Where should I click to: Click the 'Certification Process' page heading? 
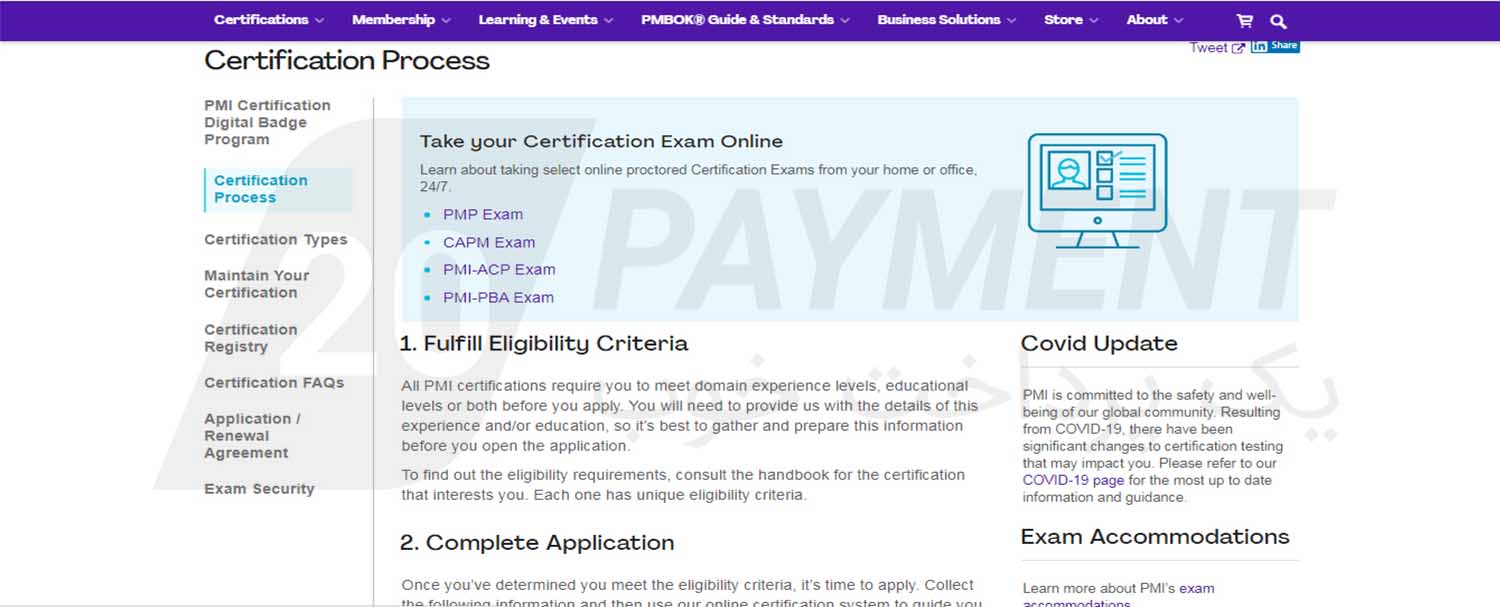pos(347,61)
